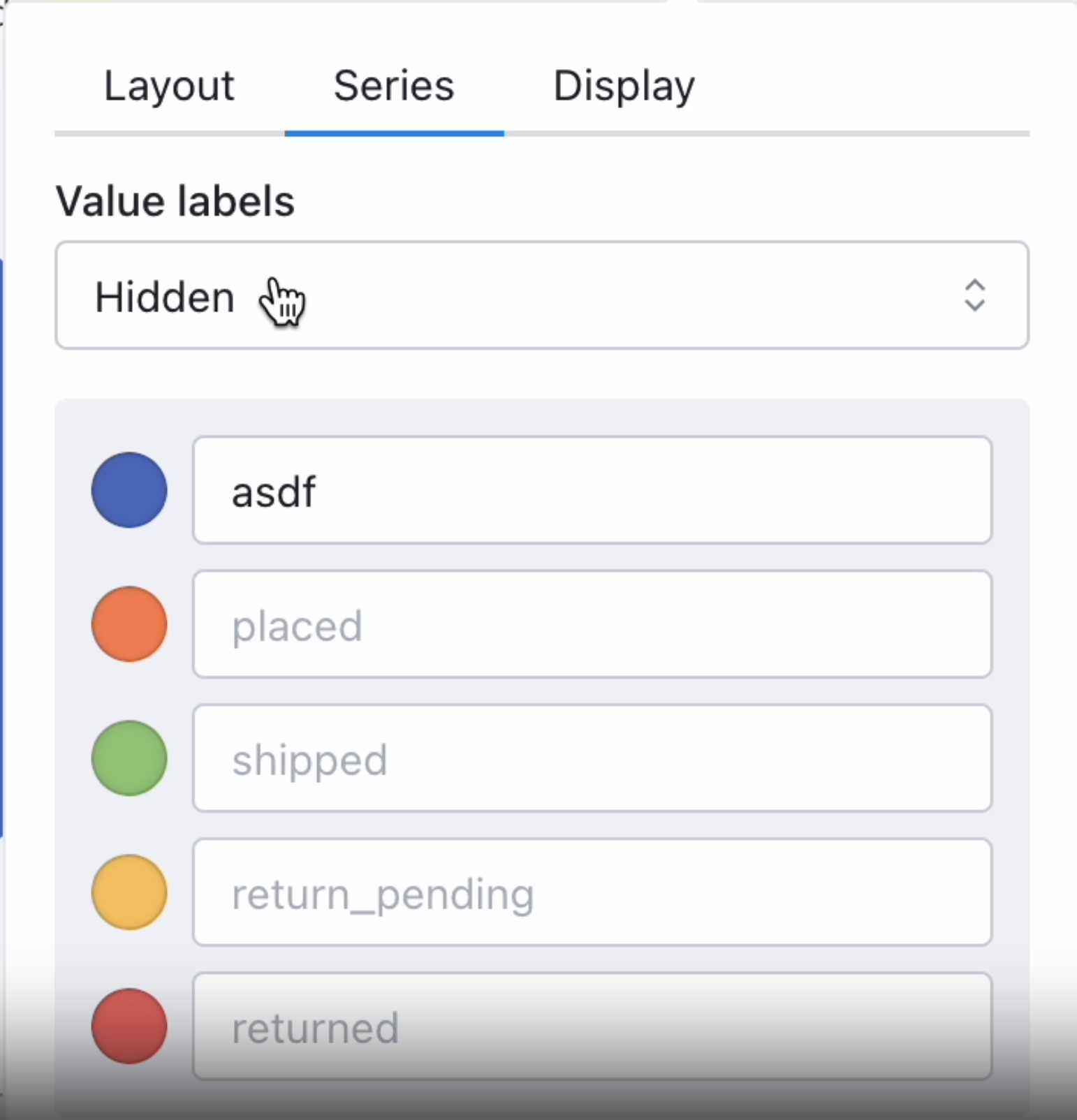1077x1120 pixels.
Task: Open the red color swatch for returned
Action: click(x=129, y=1026)
